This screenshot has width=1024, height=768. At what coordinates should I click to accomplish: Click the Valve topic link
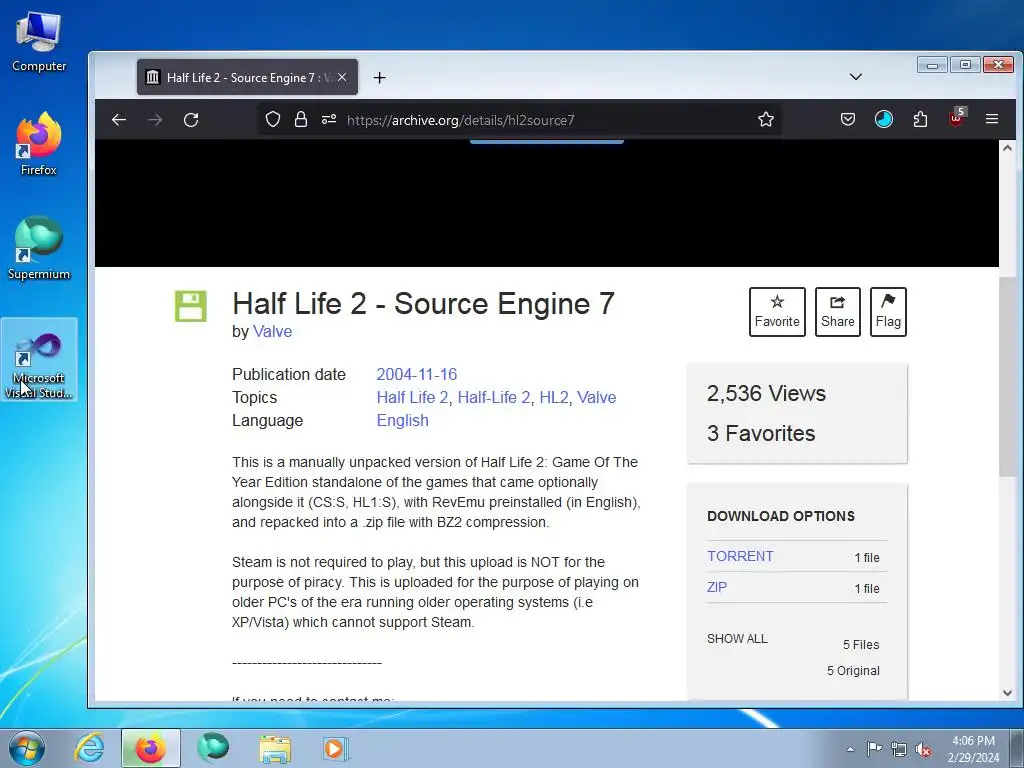click(x=596, y=397)
